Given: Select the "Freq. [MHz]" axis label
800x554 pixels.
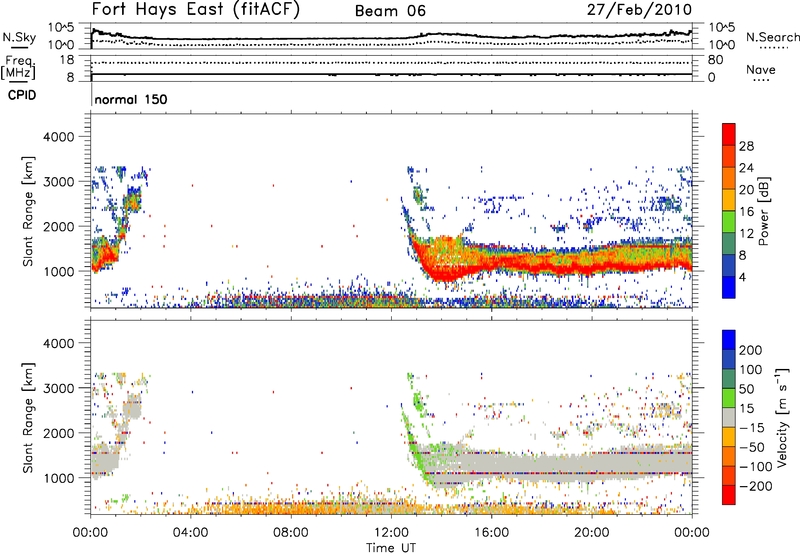Looking at the screenshot, I should [x=19, y=67].
